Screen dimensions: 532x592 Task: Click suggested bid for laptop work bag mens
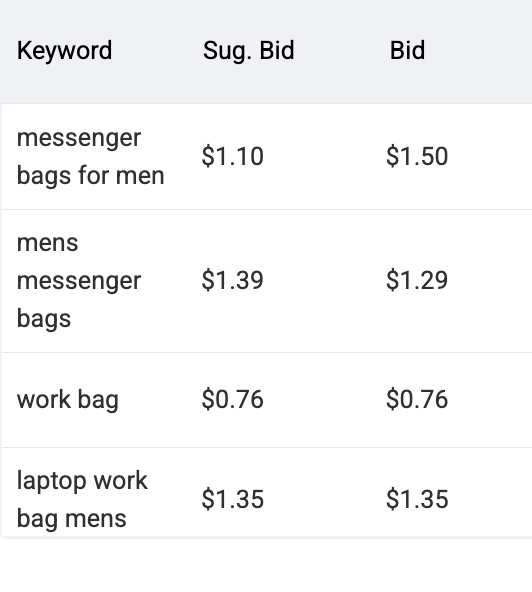[233, 499]
